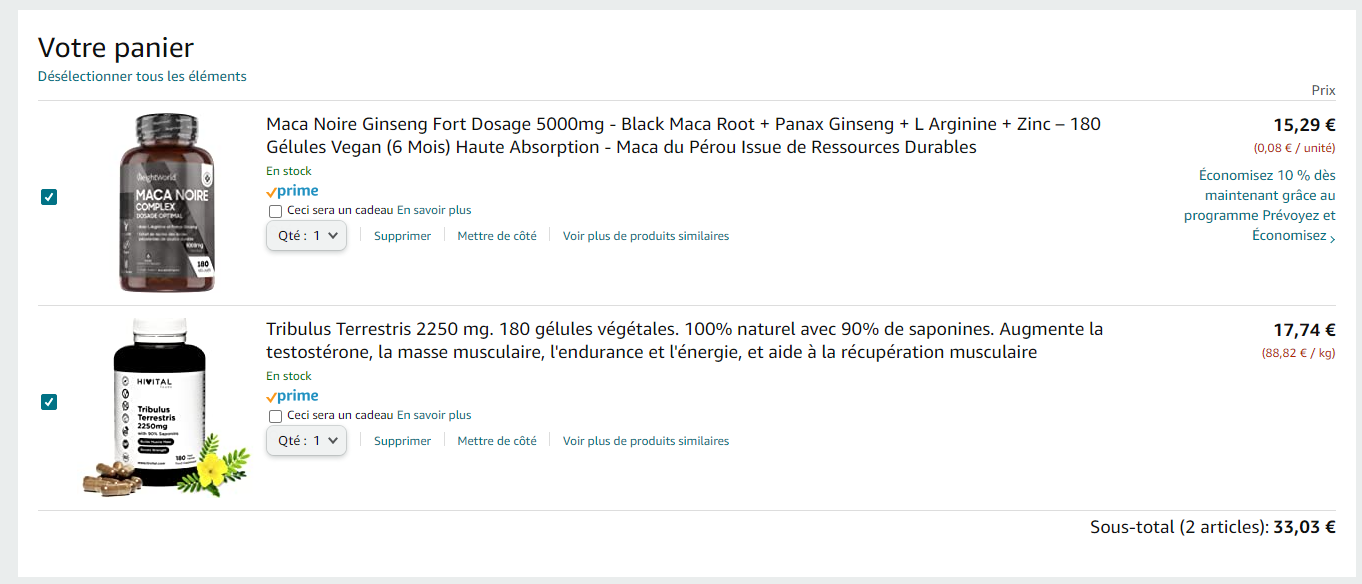Mark Maca Noire as a gift checkbox

[x=275, y=211]
